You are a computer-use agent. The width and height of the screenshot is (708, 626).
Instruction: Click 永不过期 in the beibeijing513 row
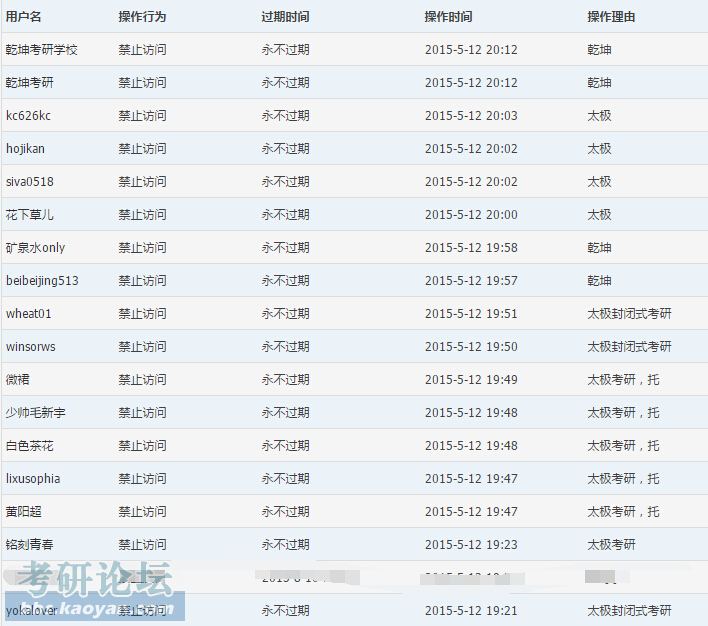(x=285, y=280)
